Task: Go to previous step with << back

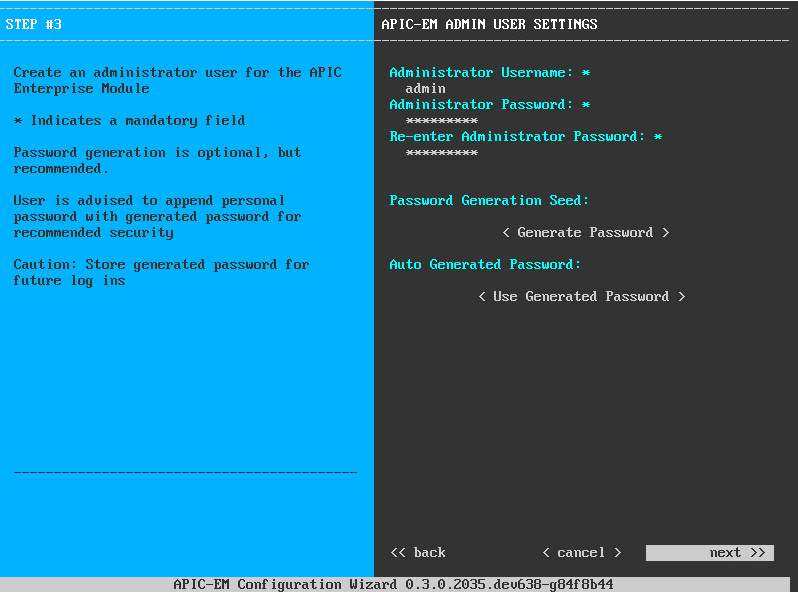Action: [x=418, y=553]
